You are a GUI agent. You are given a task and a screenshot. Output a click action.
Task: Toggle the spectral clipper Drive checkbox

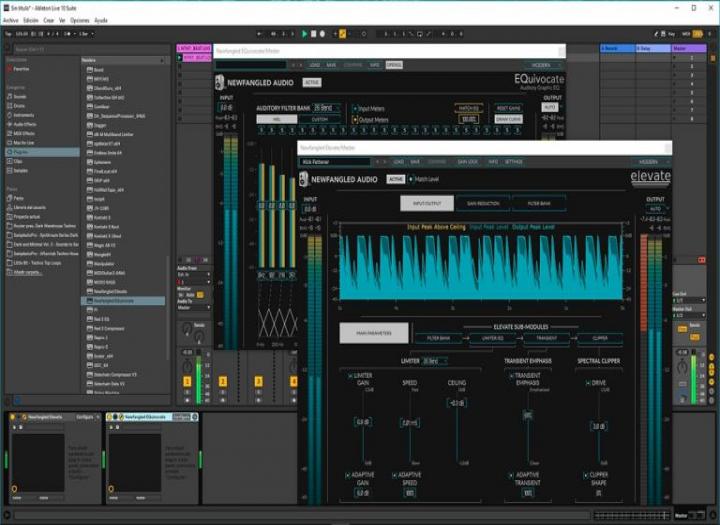click(x=588, y=383)
